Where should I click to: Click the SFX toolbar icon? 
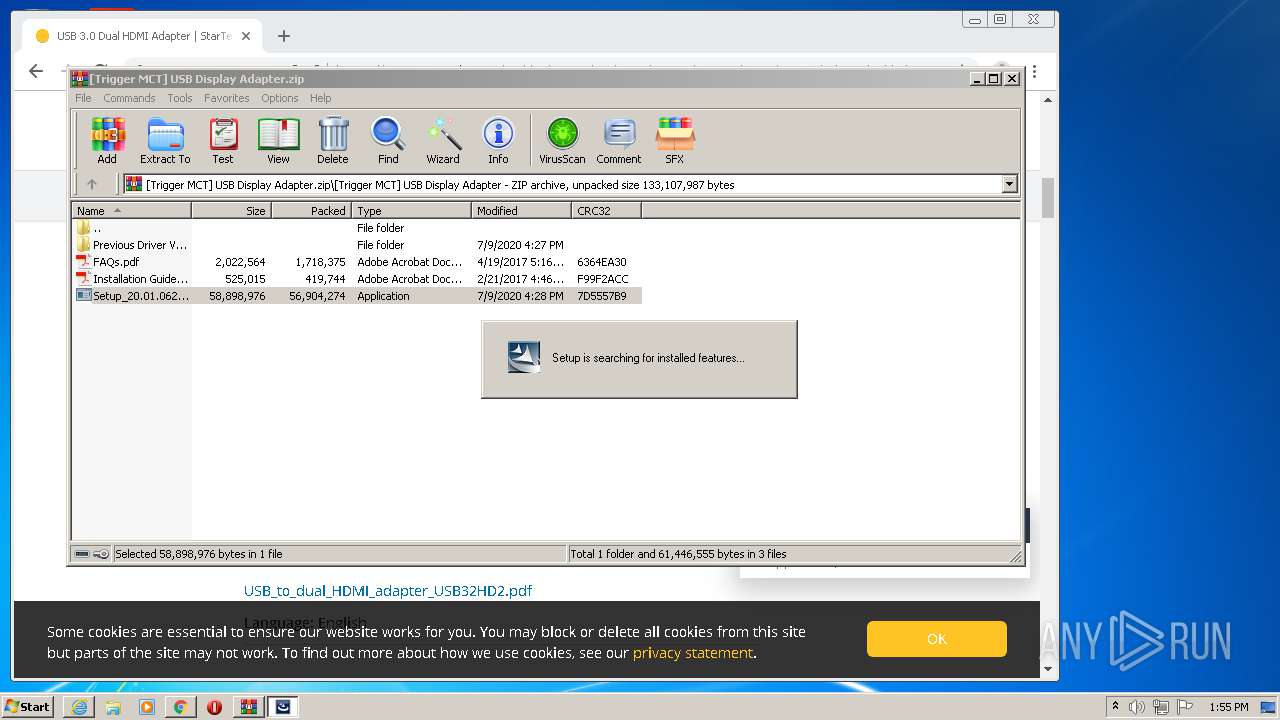pos(675,140)
